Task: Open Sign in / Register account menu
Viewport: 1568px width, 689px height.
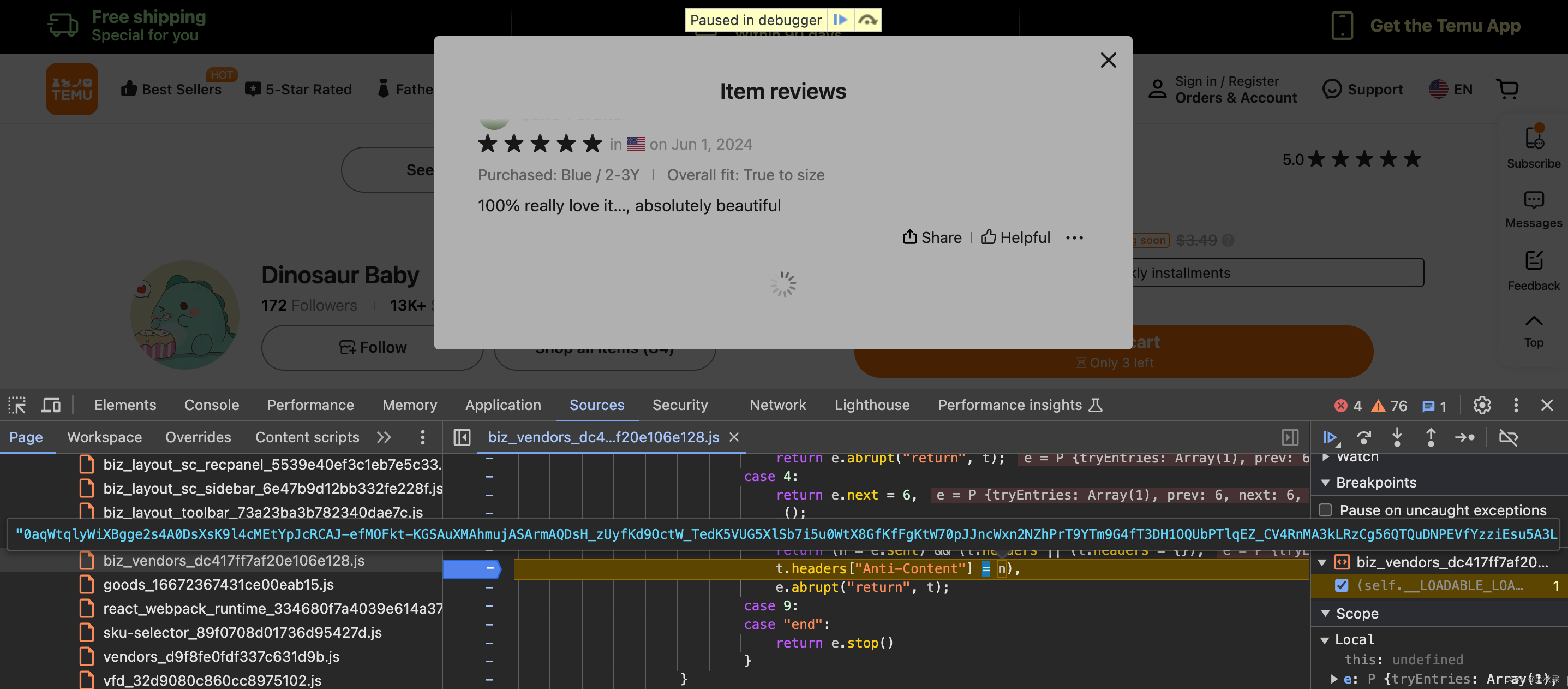Action: (1222, 89)
